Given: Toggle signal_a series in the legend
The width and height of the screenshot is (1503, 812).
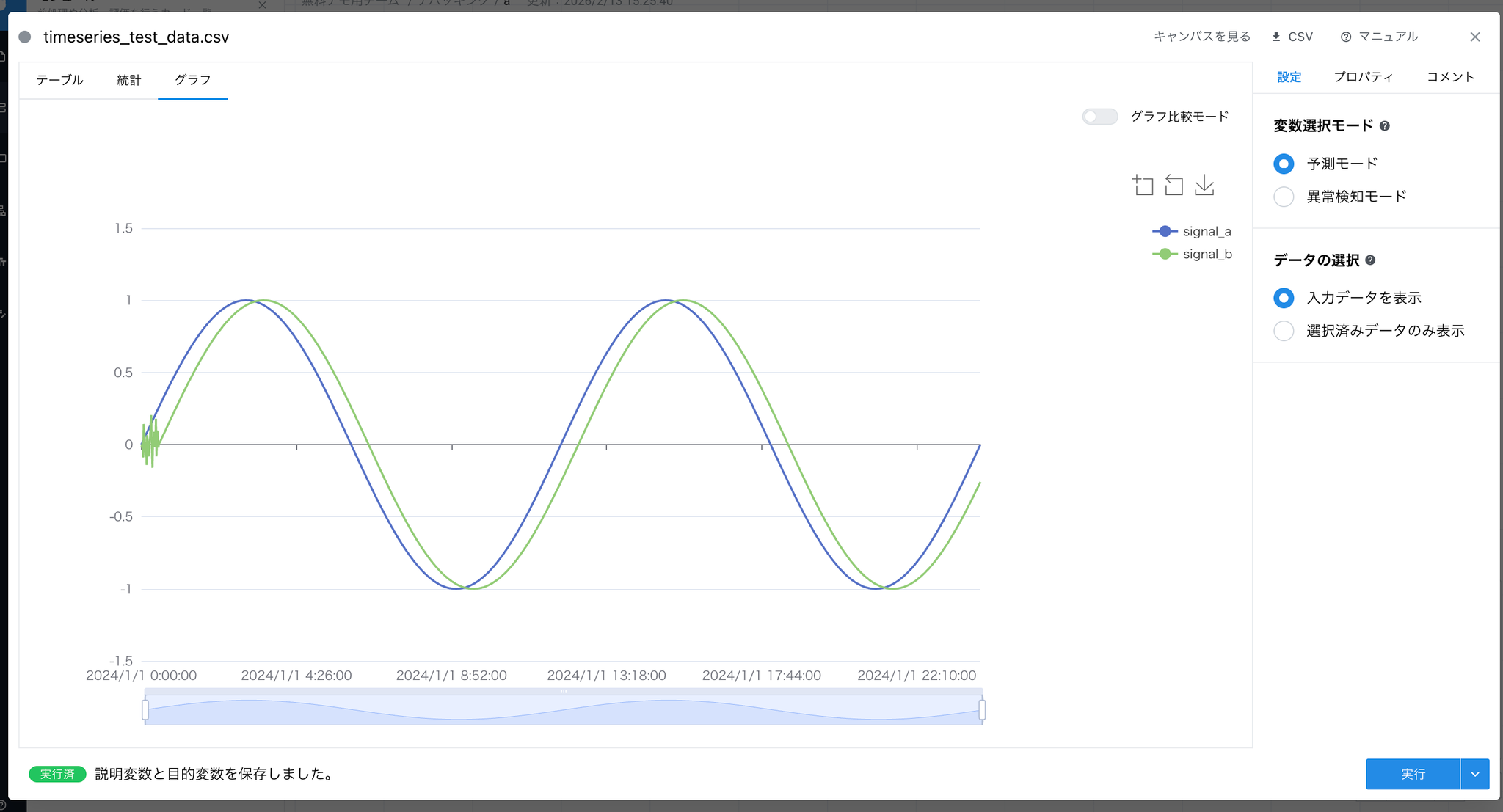Looking at the screenshot, I should pyautogui.click(x=1192, y=232).
